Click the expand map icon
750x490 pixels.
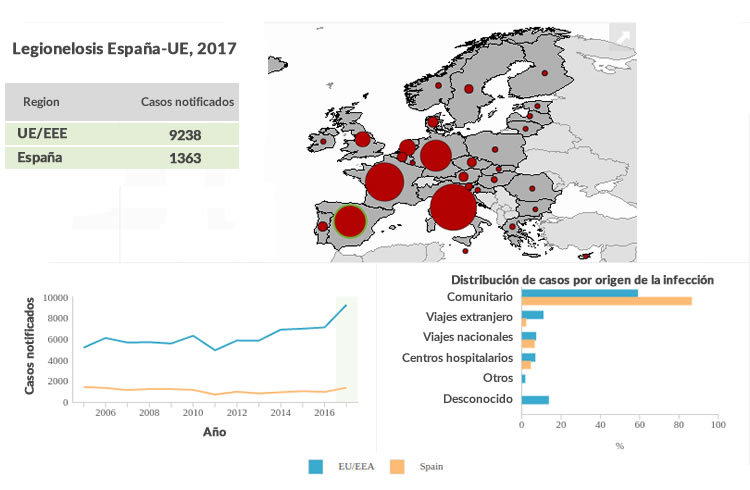click(x=622, y=38)
